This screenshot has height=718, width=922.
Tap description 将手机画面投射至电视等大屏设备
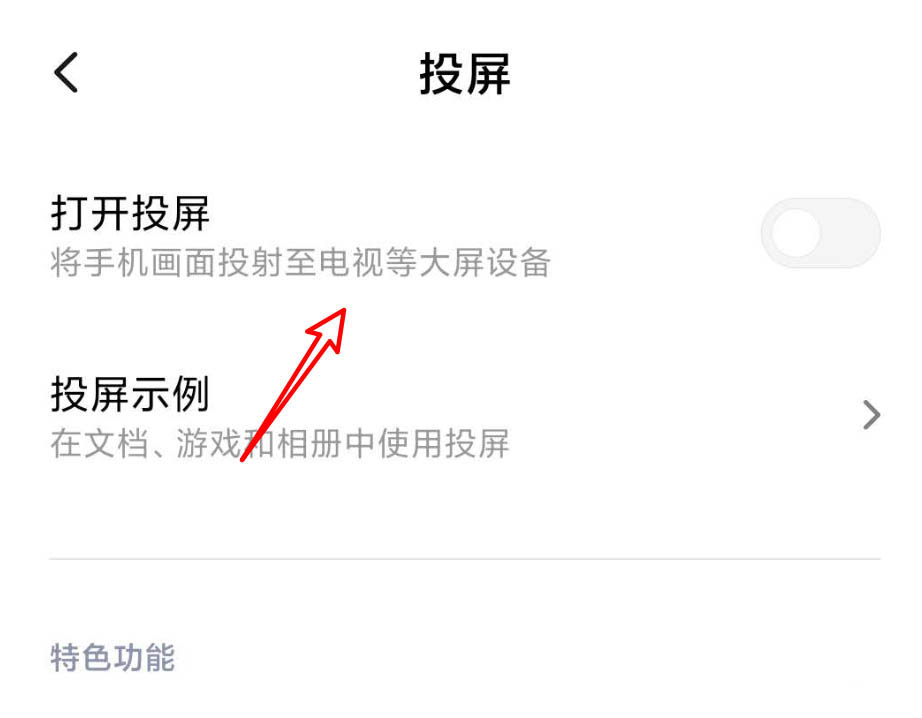300,262
